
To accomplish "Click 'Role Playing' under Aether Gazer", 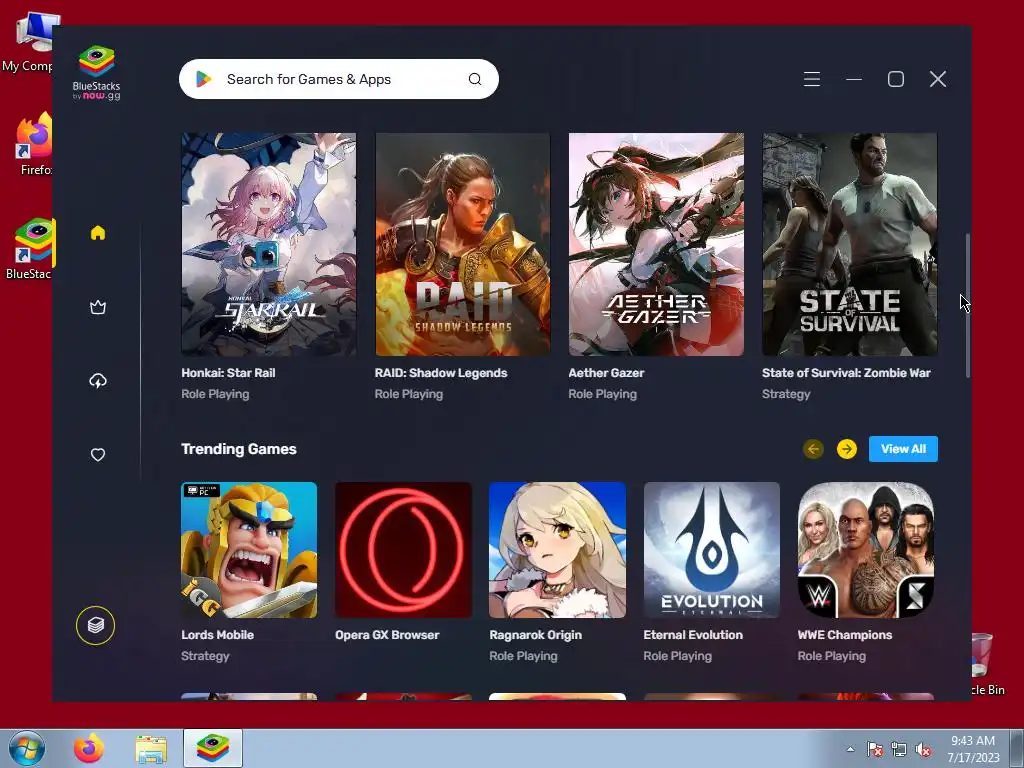I will pyautogui.click(x=602, y=394).
